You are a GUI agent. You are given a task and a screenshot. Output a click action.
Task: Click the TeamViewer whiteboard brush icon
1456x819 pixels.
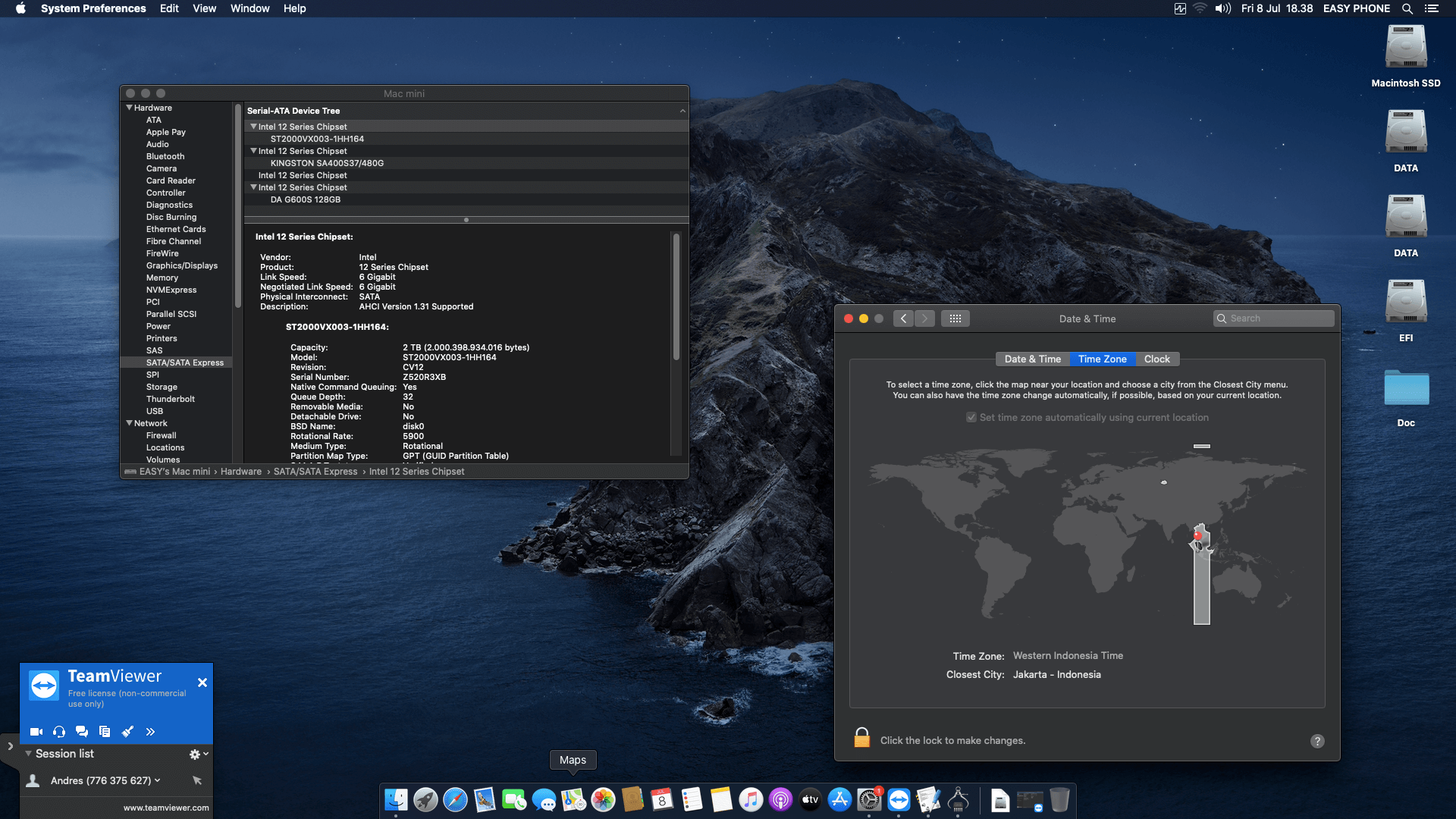[x=127, y=732]
